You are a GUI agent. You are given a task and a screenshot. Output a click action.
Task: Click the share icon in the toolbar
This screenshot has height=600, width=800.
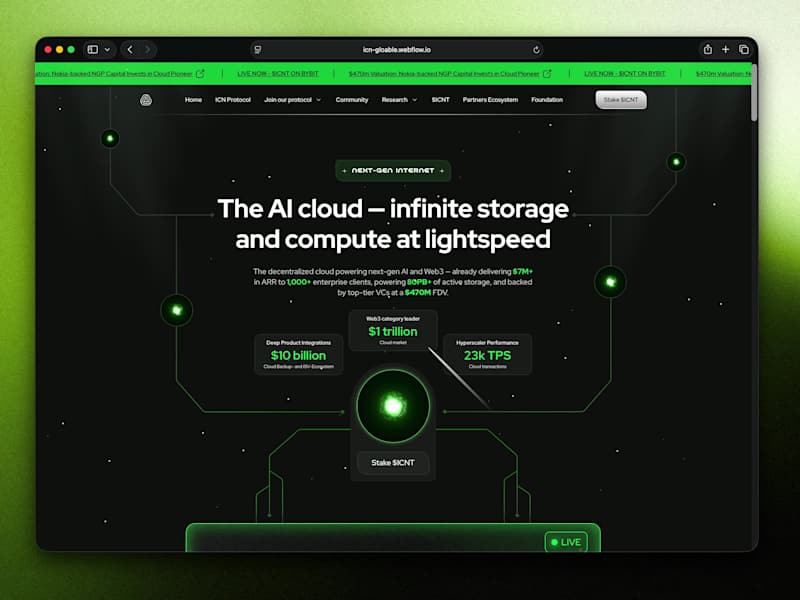click(x=708, y=48)
